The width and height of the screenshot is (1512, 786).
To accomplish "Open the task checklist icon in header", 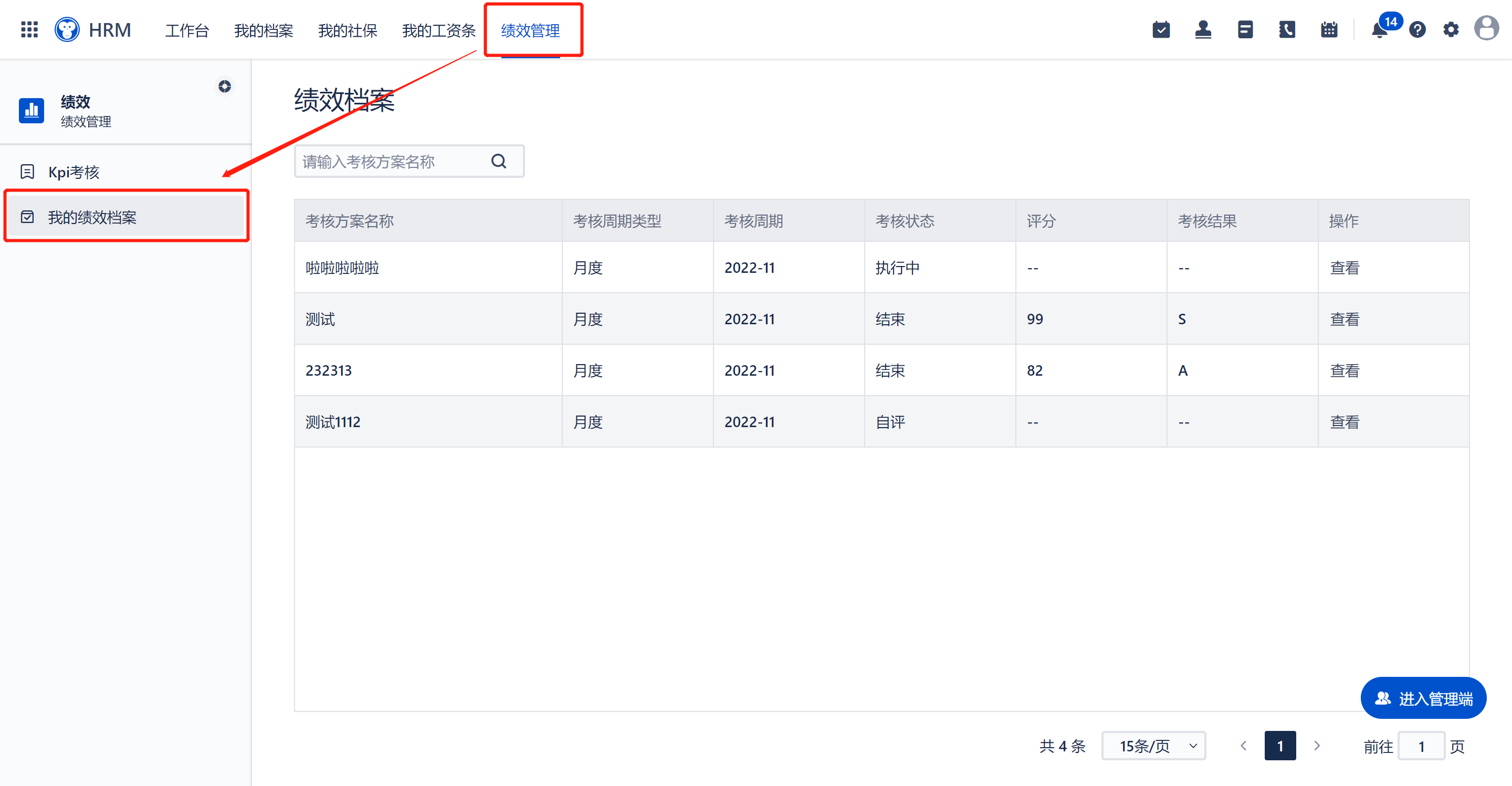I will pyautogui.click(x=1161, y=29).
